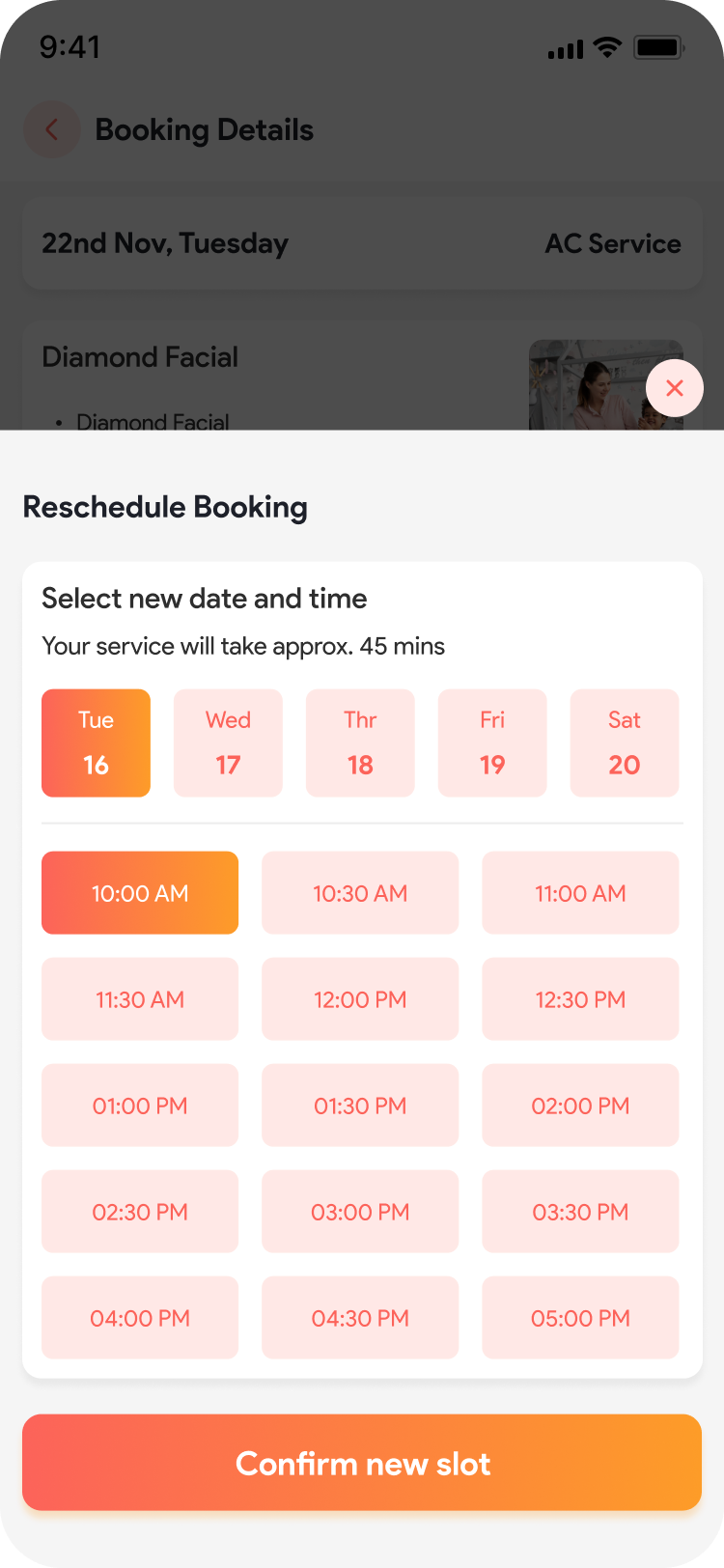
Task: Pick Fri 19 date
Action: [492, 742]
